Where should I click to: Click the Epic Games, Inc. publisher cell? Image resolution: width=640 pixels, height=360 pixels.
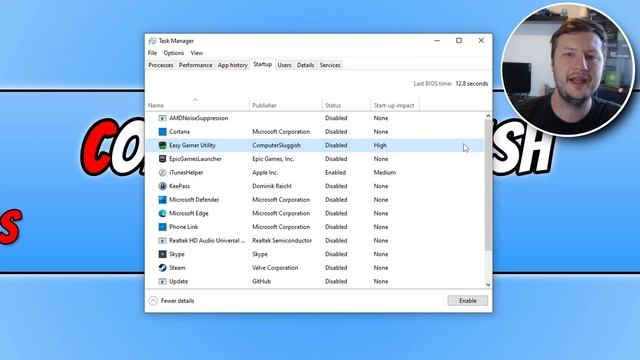pyautogui.click(x=273, y=159)
